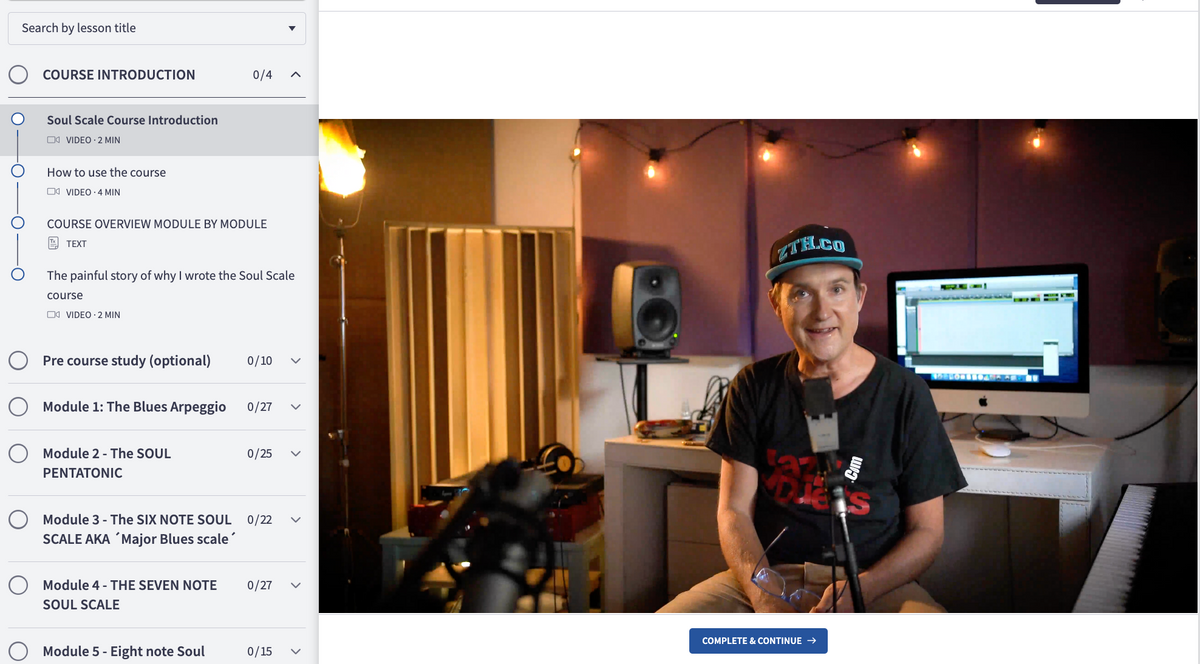The width and height of the screenshot is (1200, 664).
Task: Toggle completion circle for Soul Scale Course Introduction
Action: [x=17, y=119]
